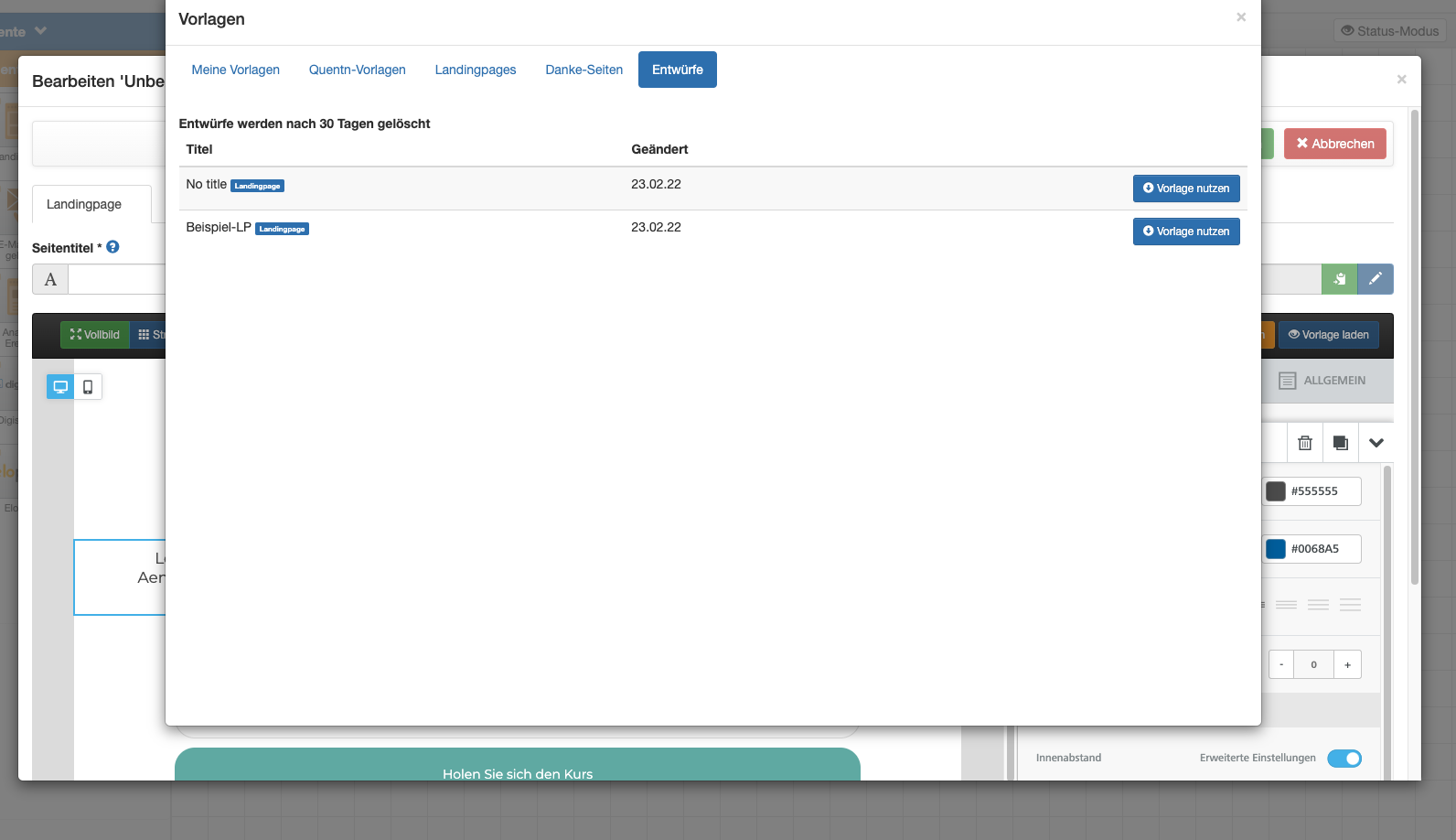Decrease value with minus stepper
Image resolution: width=1456 pixels, height=840 pixels.
[x=1281, y=664]
